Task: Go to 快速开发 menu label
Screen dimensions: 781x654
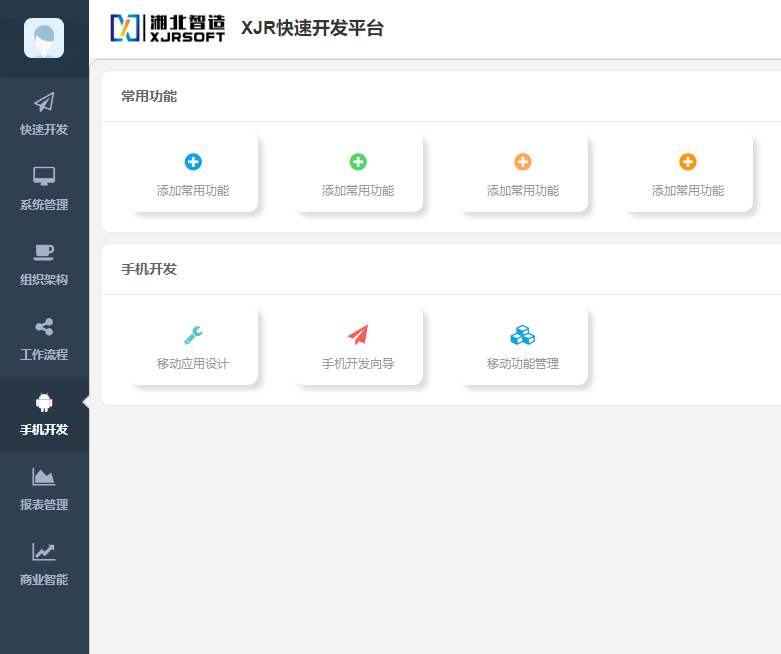Action: click(x=44, y=130)
